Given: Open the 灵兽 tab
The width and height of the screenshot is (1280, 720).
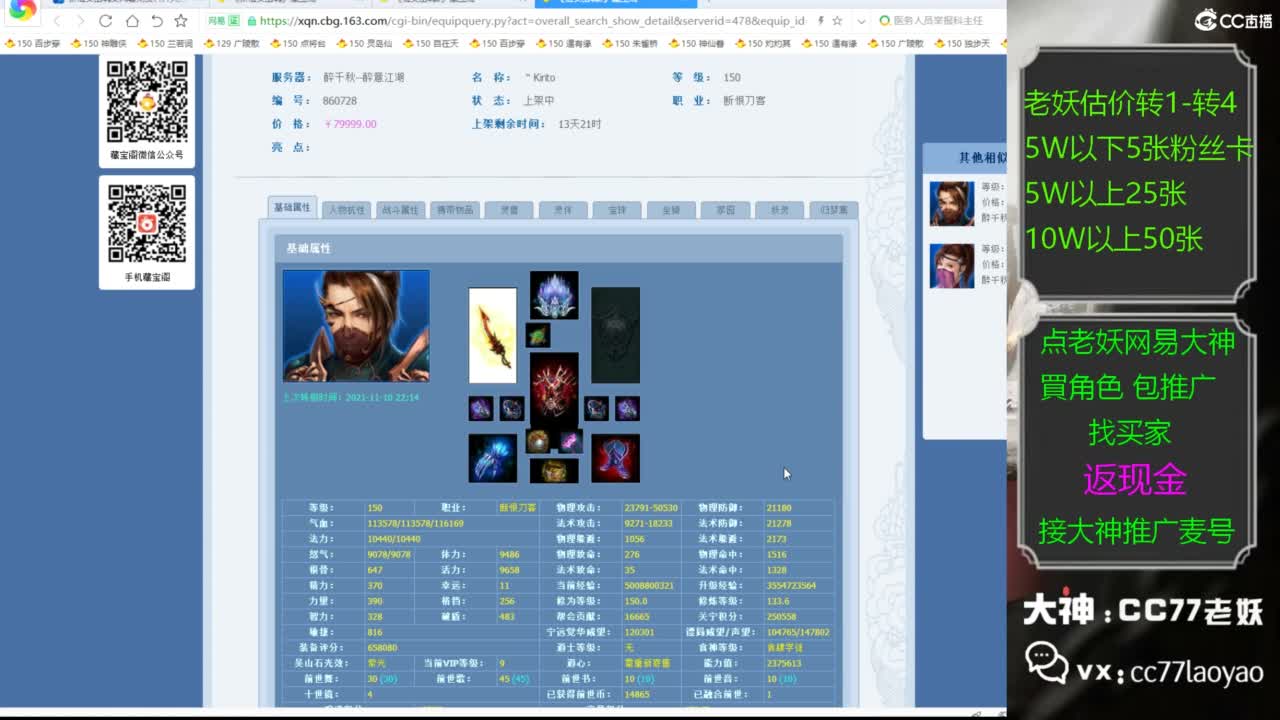Looking at the screenshot, I should coord(509,210).
